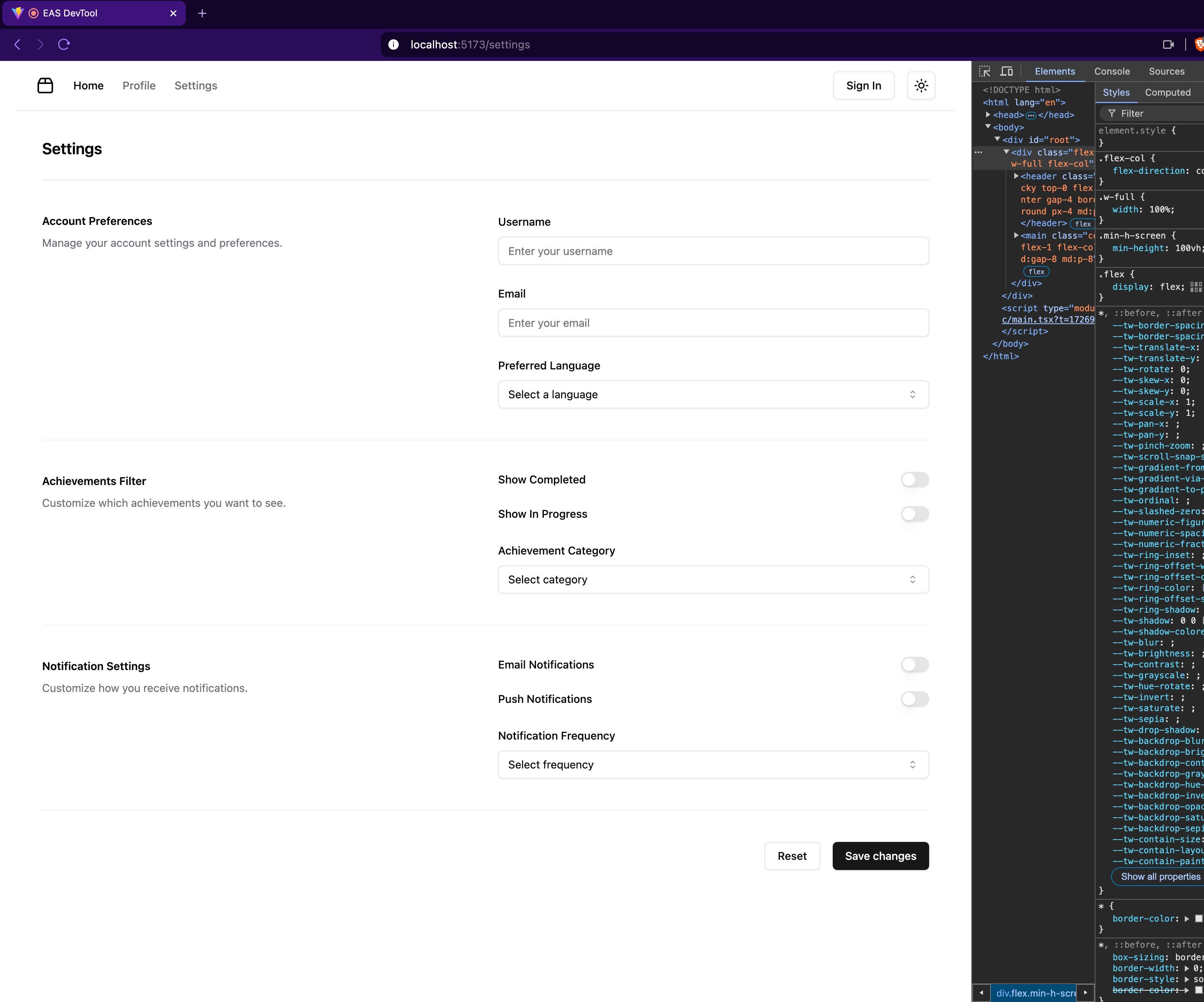Open the Notification Frequency dropdown

(713, 764)
